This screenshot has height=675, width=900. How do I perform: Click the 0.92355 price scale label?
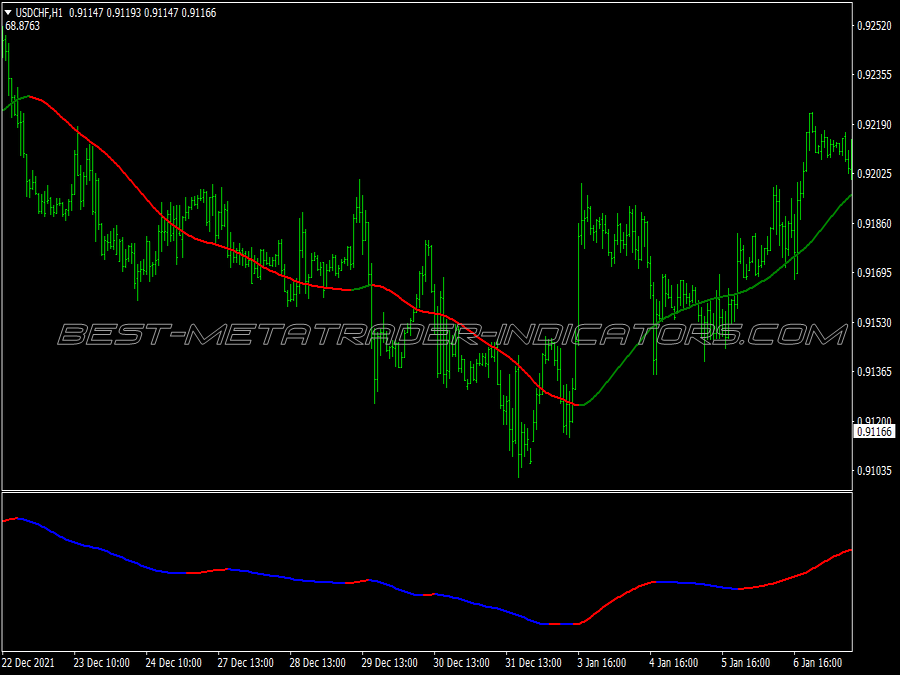click(x=875, y=75)
